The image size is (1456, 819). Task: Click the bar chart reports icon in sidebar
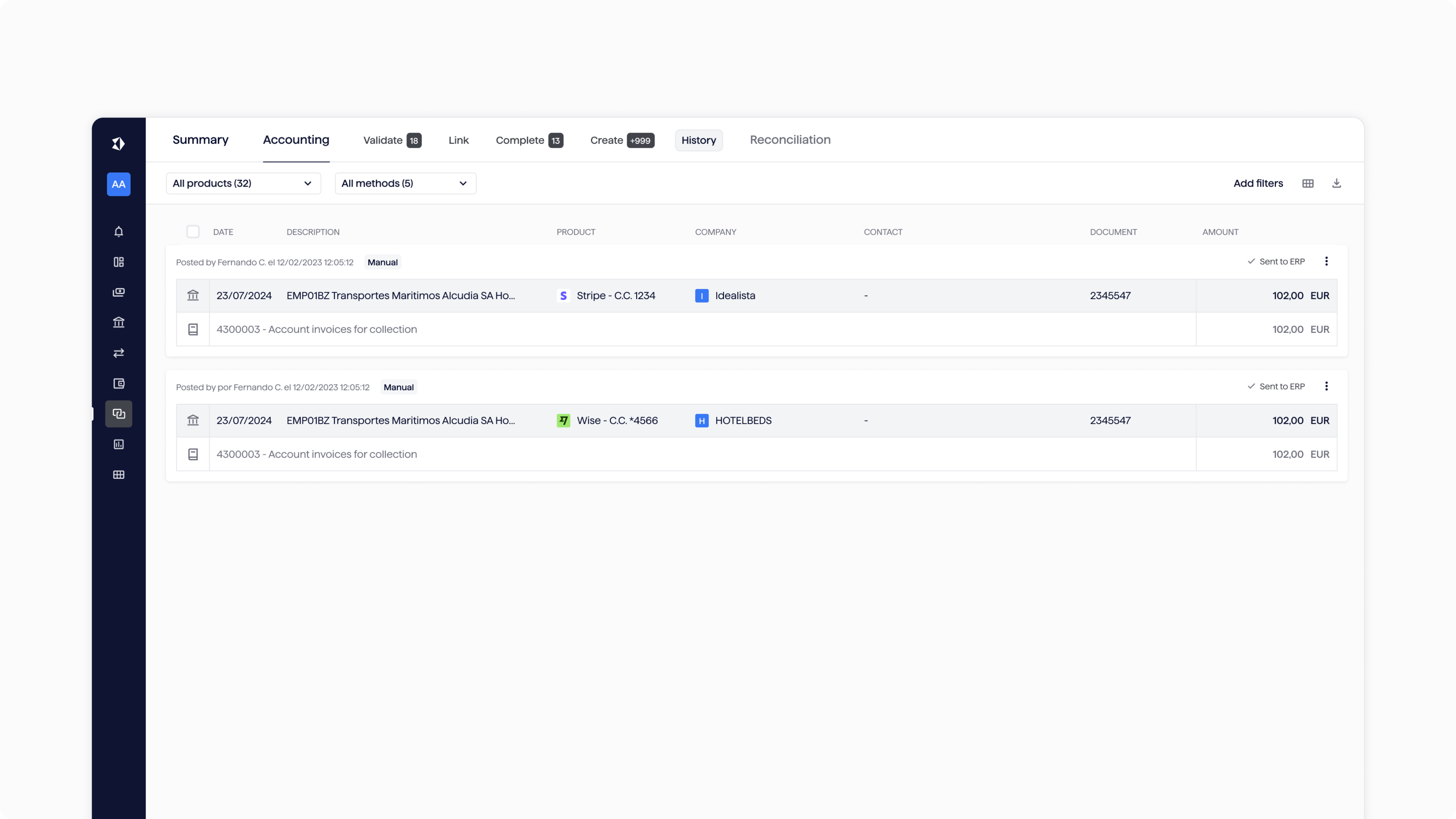118,444
